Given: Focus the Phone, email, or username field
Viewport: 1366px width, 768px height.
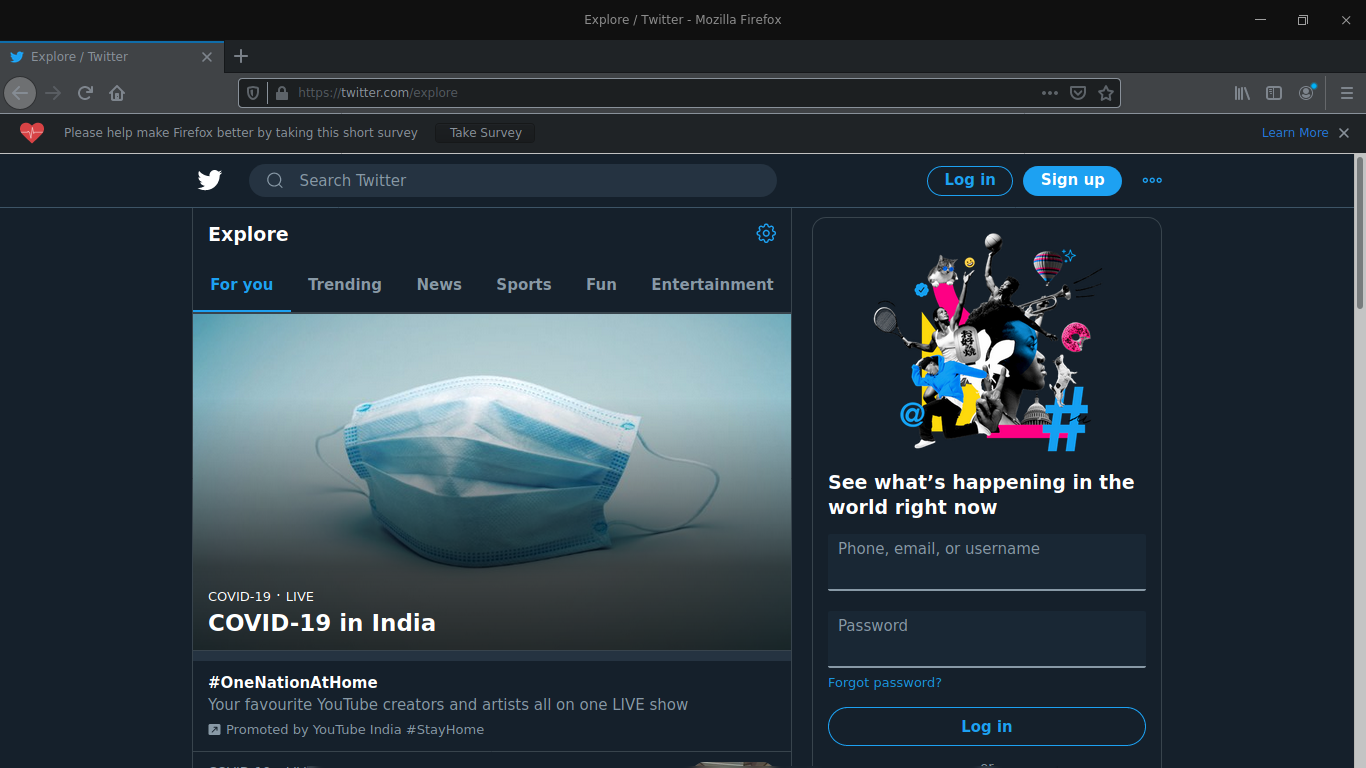Looking at the screenshot, I should pyautogui.click(x=987, y=562).
